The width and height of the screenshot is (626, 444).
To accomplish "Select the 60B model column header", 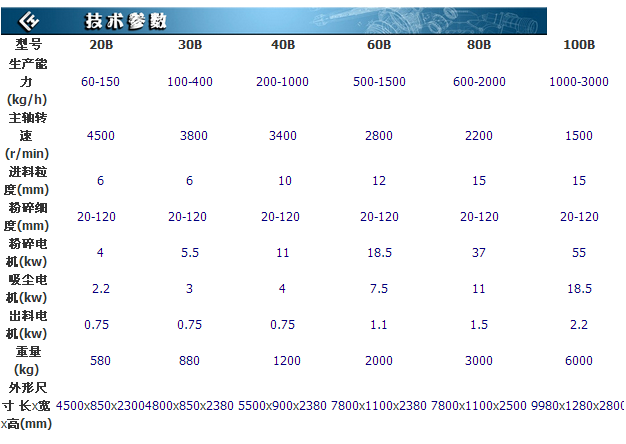I will click(x=379, y=45).
